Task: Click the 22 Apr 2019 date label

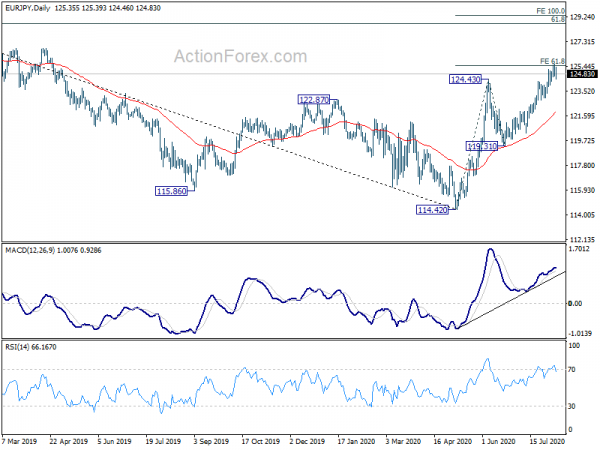Action: tap(68, 441)
